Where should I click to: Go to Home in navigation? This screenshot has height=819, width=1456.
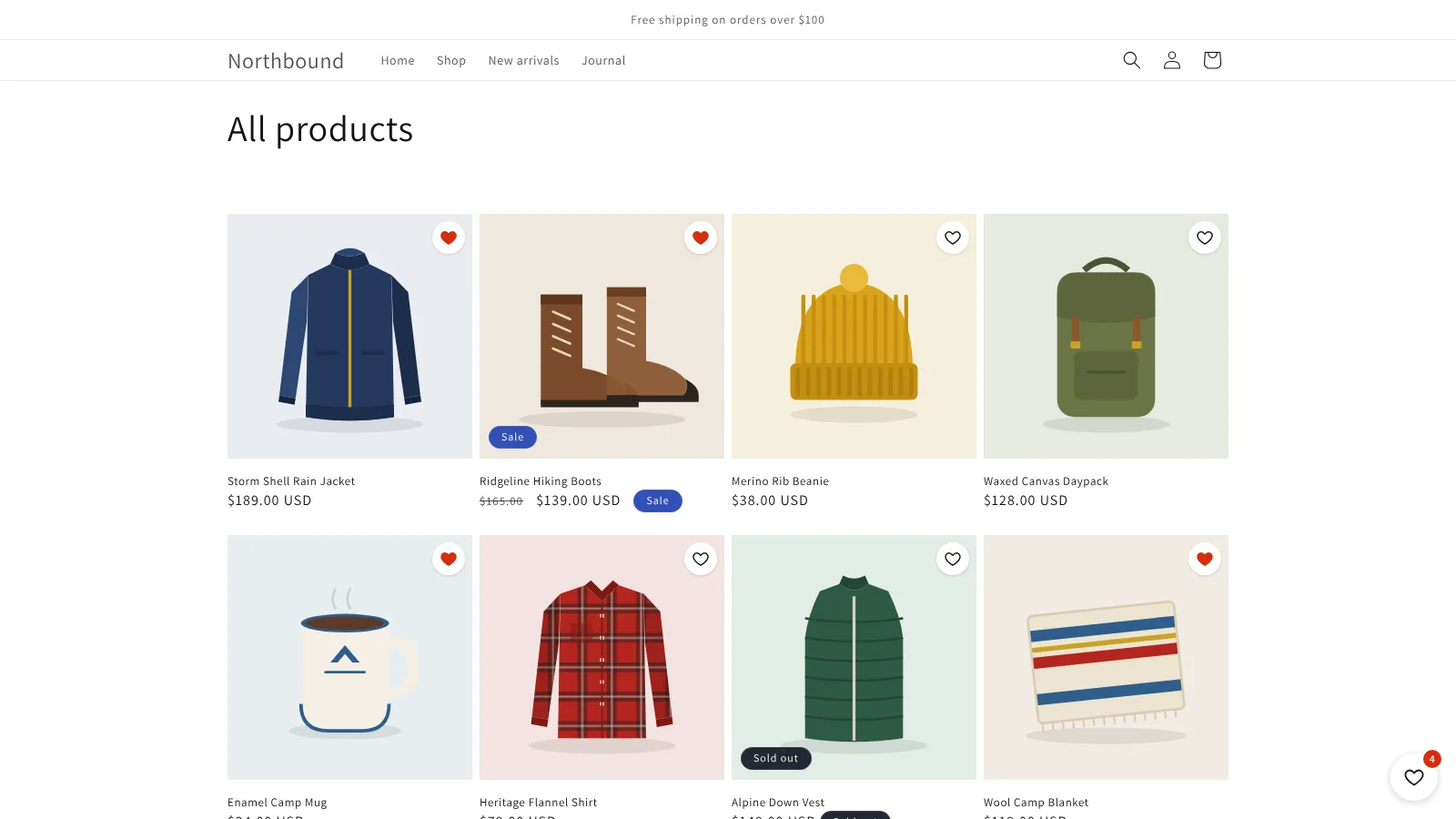click(x=398, y=61)
